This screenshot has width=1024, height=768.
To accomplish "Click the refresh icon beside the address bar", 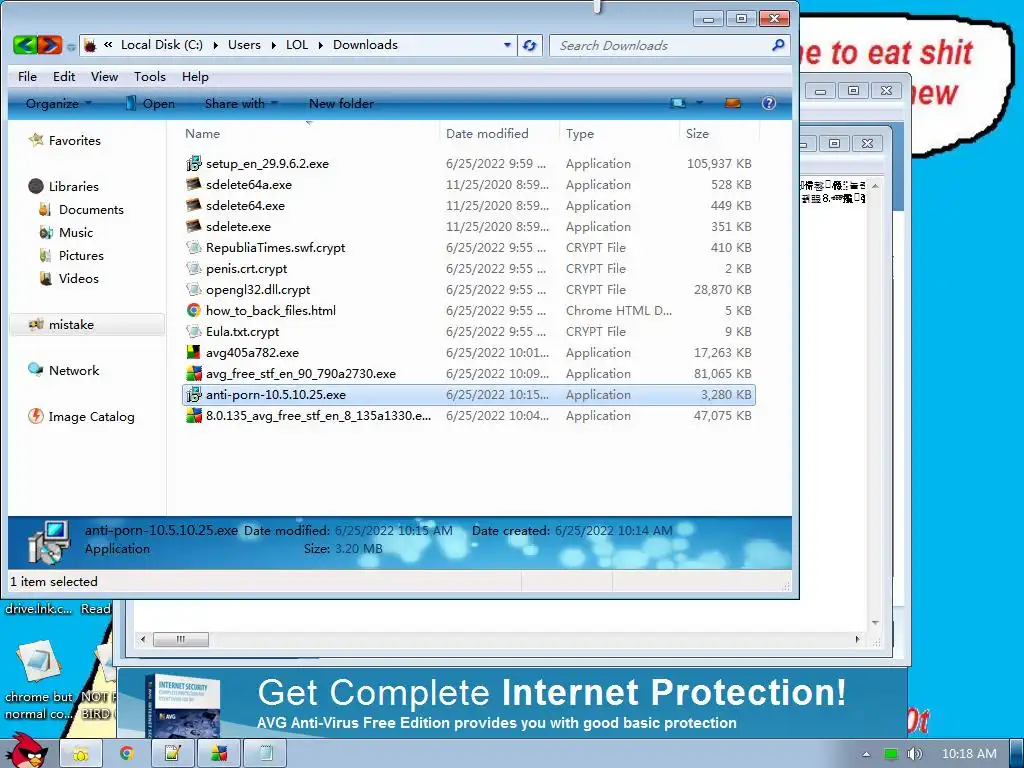I will (x=530, y=45).
